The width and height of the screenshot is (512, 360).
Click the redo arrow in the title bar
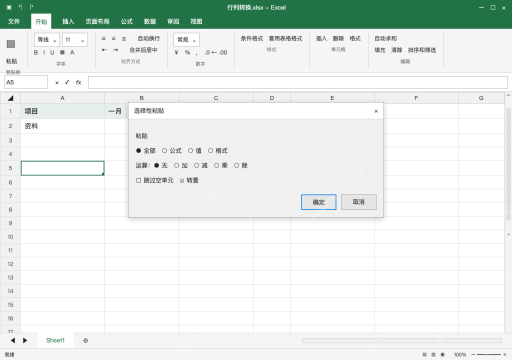[31, 7]
